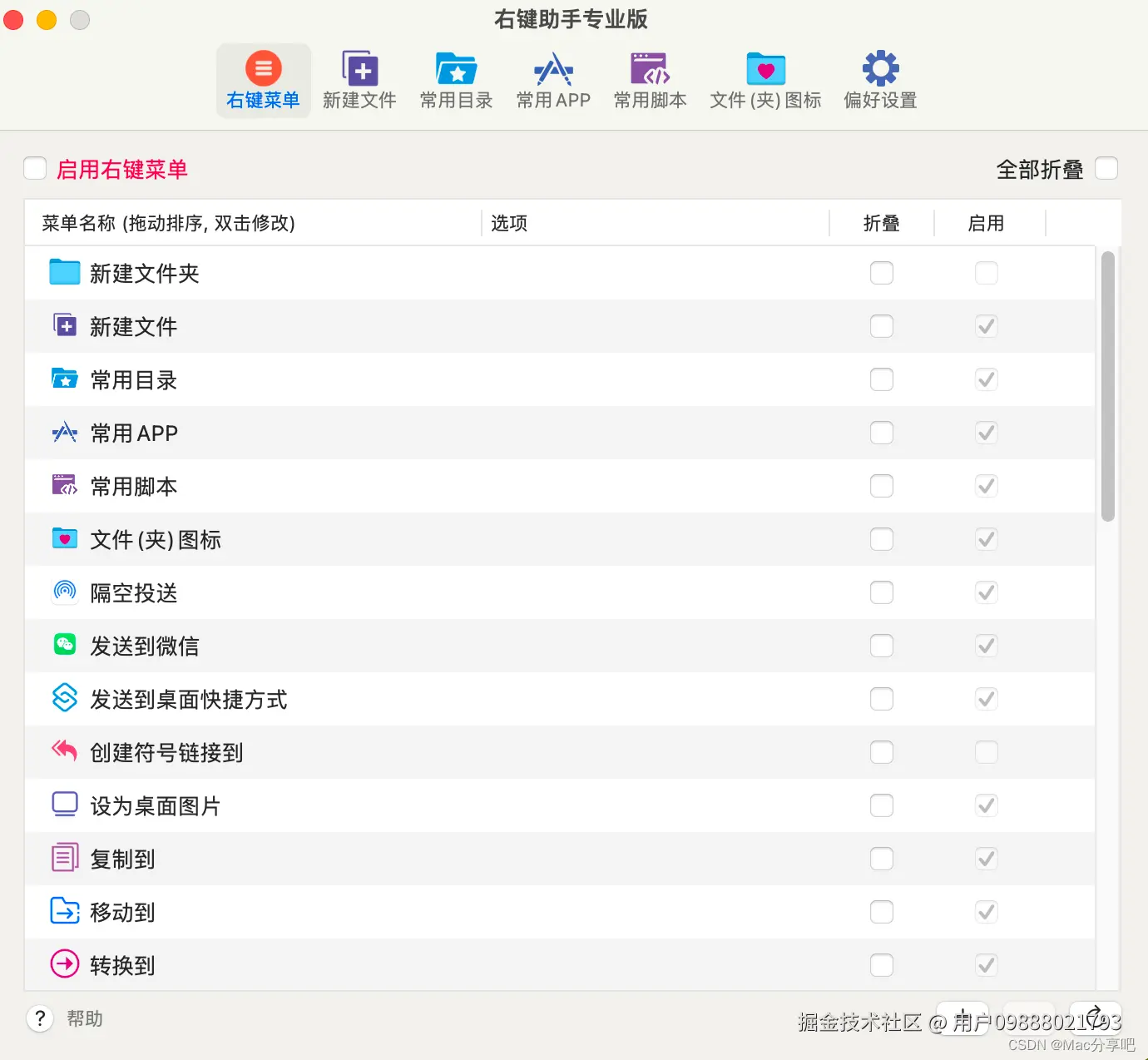The image size is (1148, 1060).
Task: Open 文件(夹)图标 settings
Action: tap(765, 79)
